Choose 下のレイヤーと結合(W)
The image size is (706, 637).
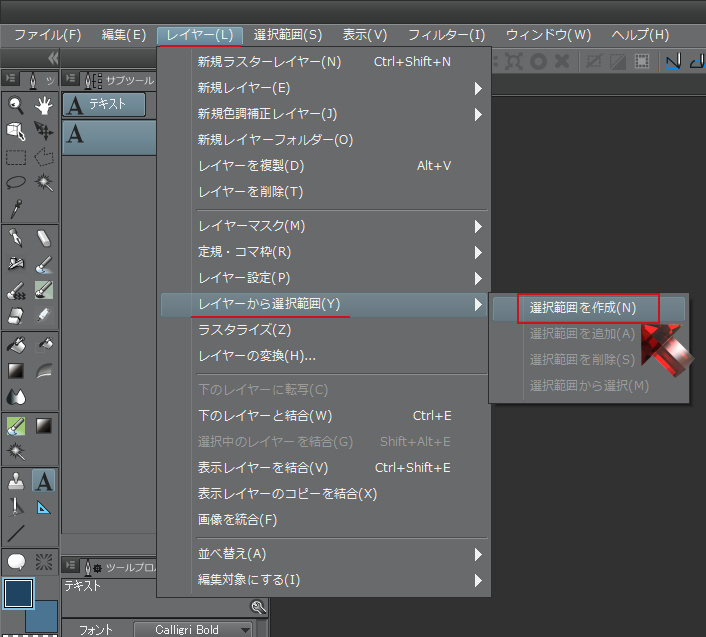coord(324,416)
